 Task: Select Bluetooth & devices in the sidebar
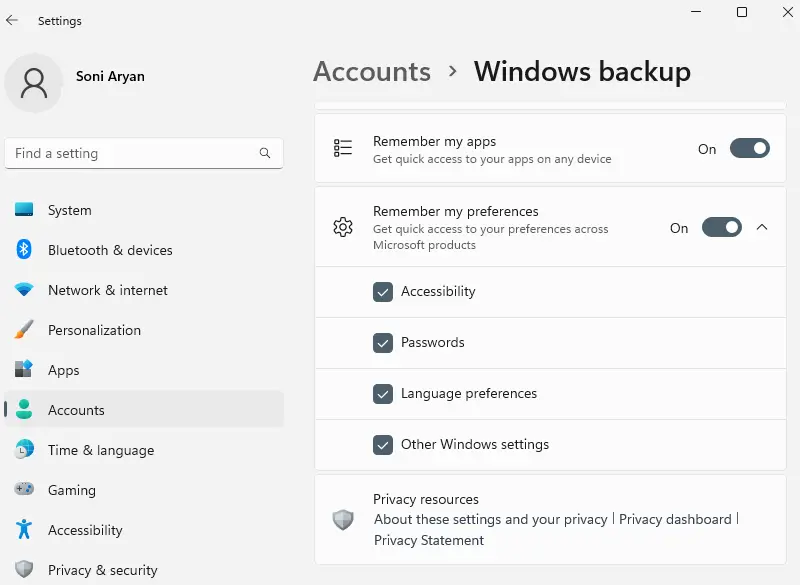109,250
